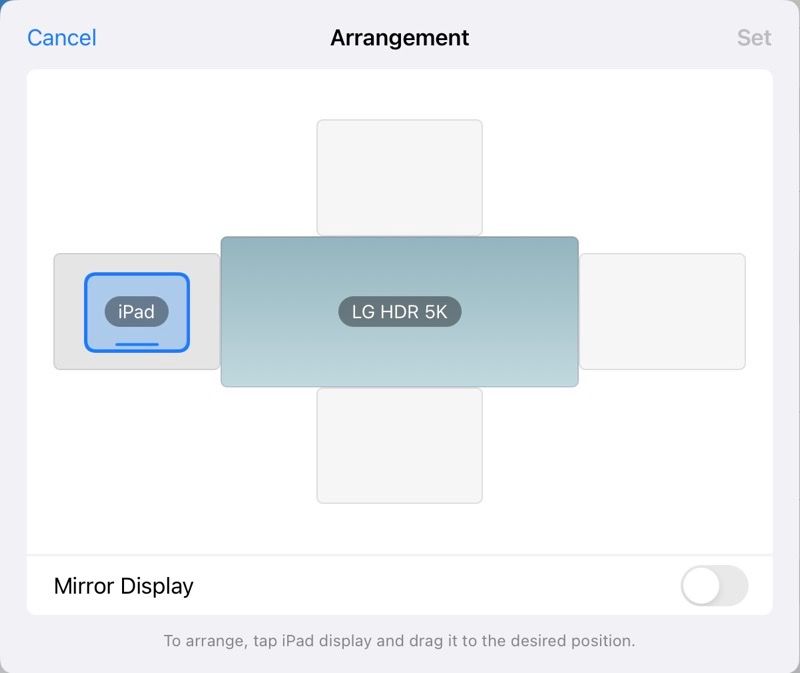The image size is (800, 673).
Task: Tap the Cancel button
Action: click(x=62, y=38)
